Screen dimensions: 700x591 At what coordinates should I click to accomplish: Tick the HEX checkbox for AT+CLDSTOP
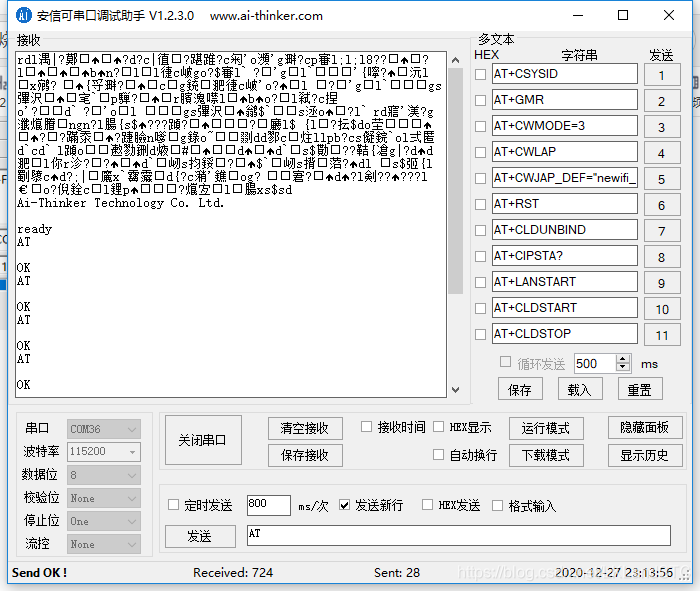[480, 334]
